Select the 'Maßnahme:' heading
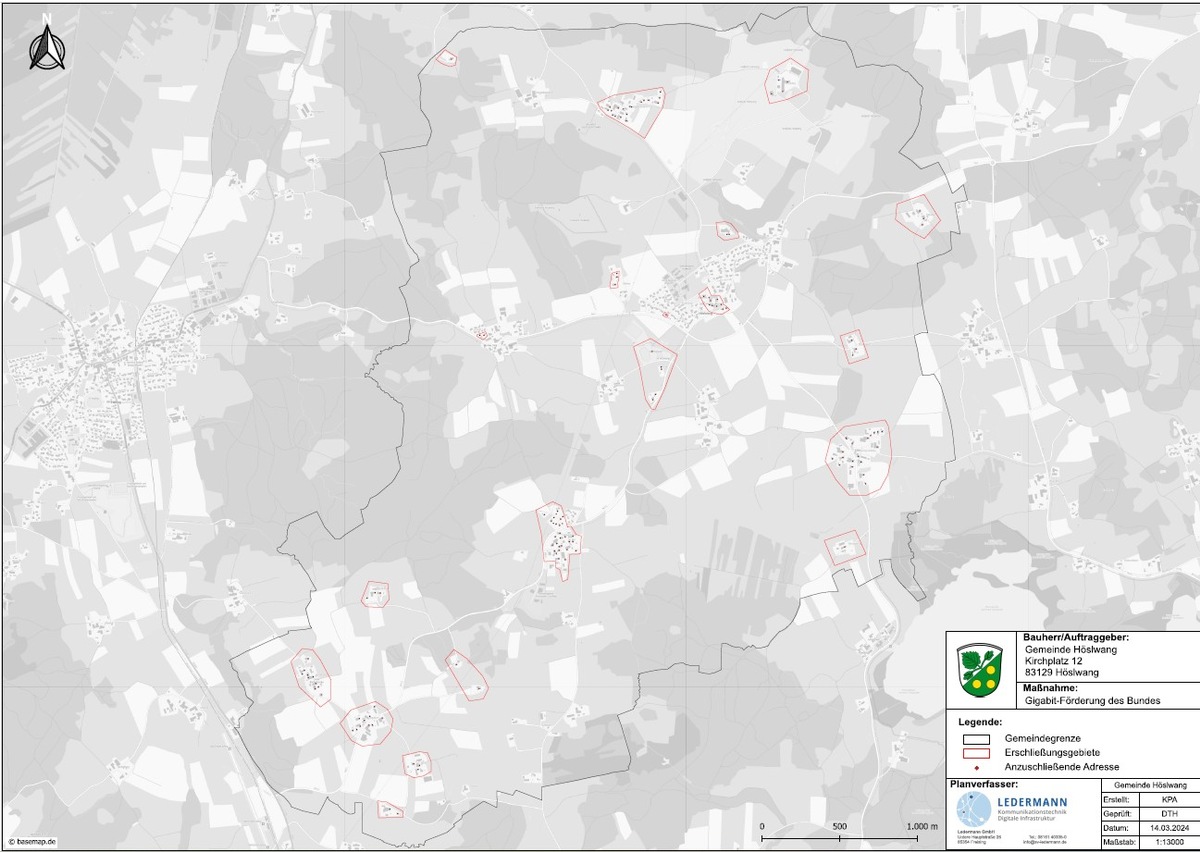1200x852 pixels. (x=1050, y=688)
